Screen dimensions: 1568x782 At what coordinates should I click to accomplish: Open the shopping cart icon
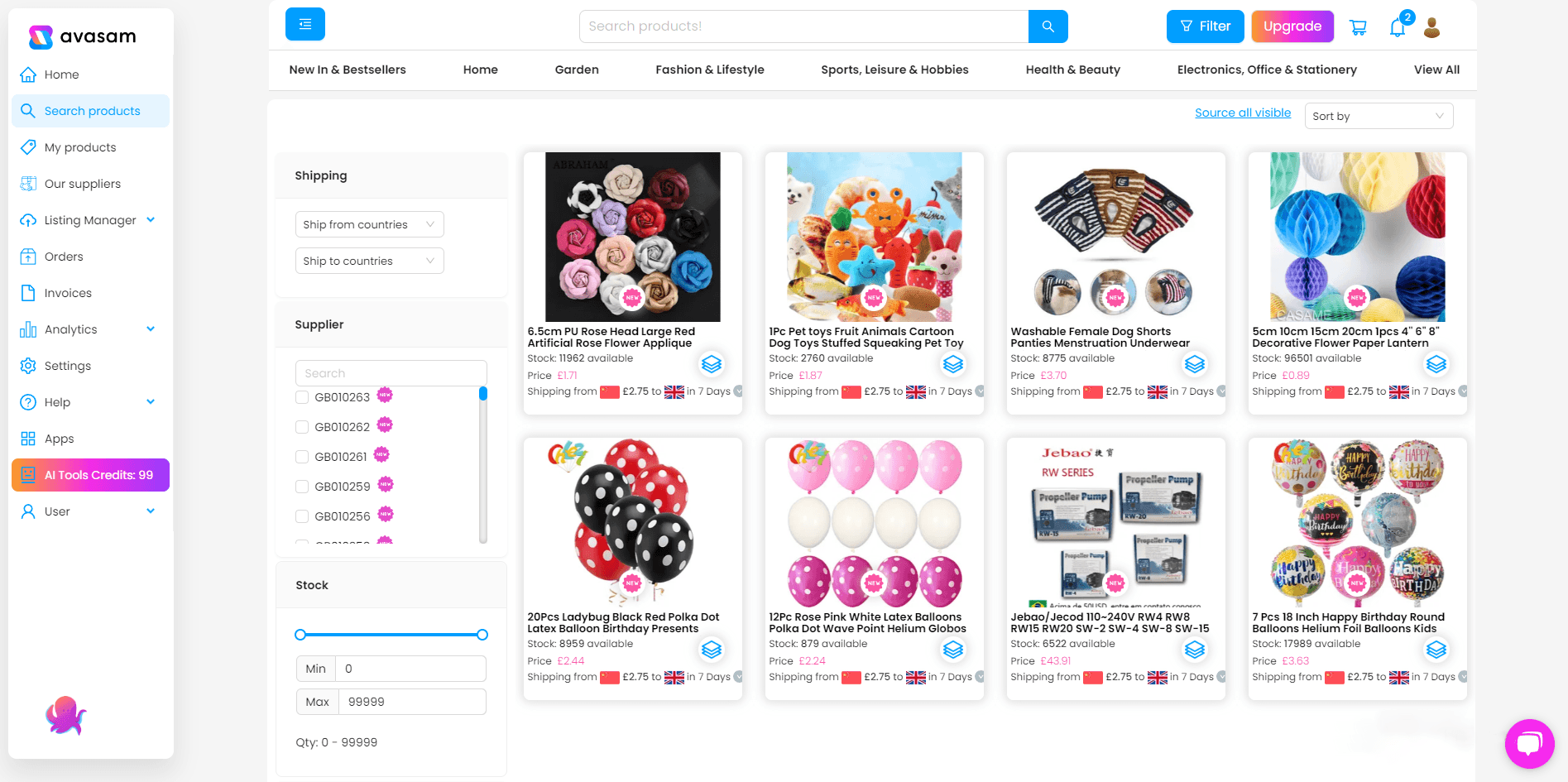click(1358, 26)
